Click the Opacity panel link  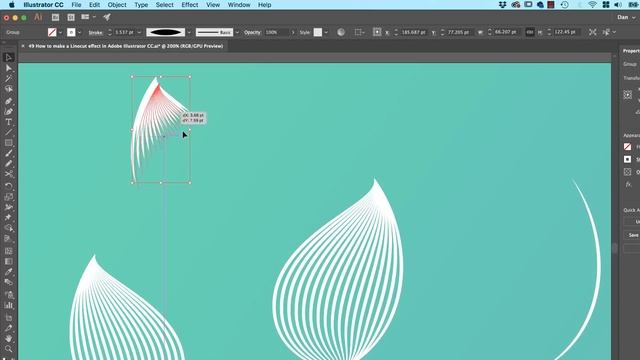pos(252,32)
